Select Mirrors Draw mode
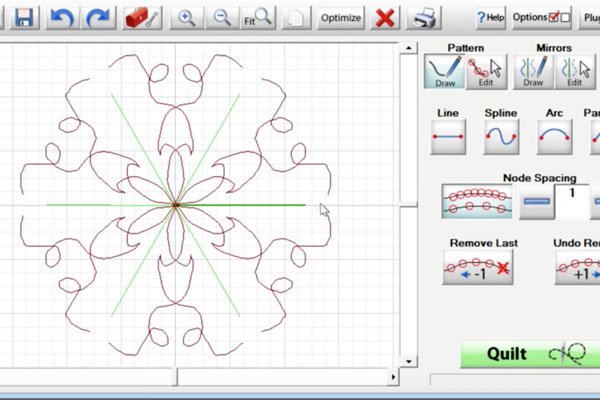 533,71
